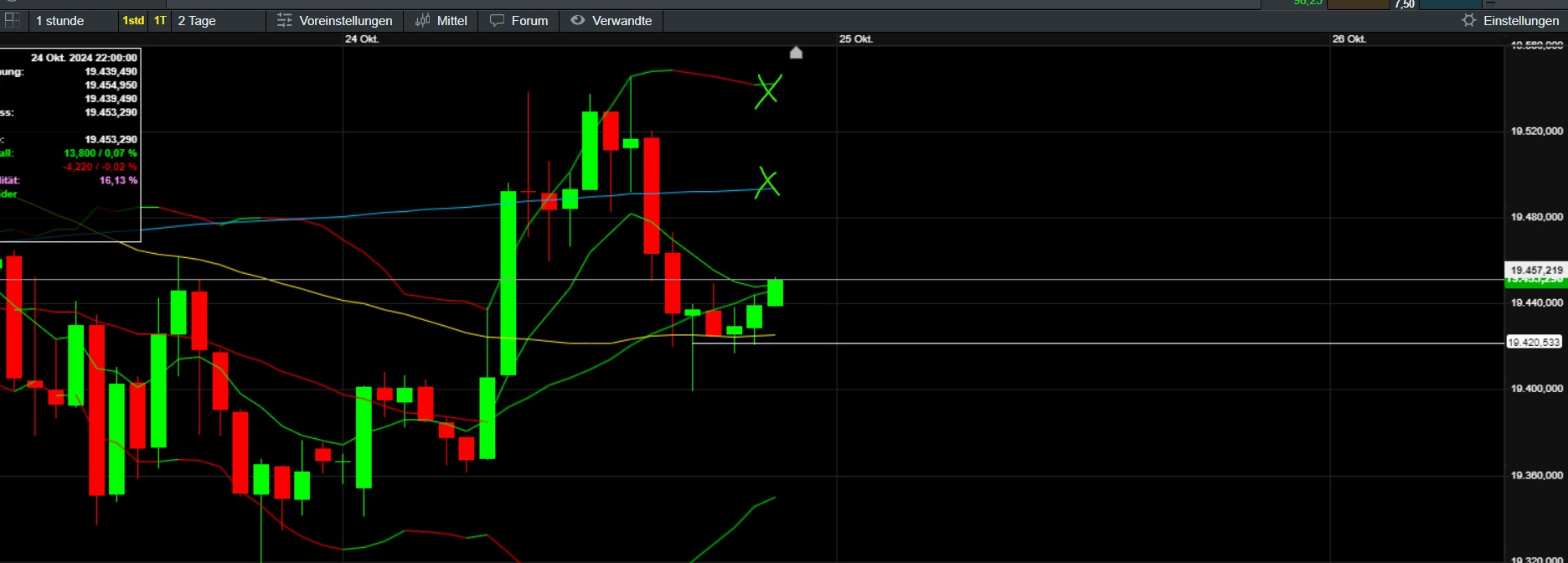The width and height of the screenshot is (1568, 563).
Task: Click the 19.440,000 price axis label
Action: pos(1536,303)
